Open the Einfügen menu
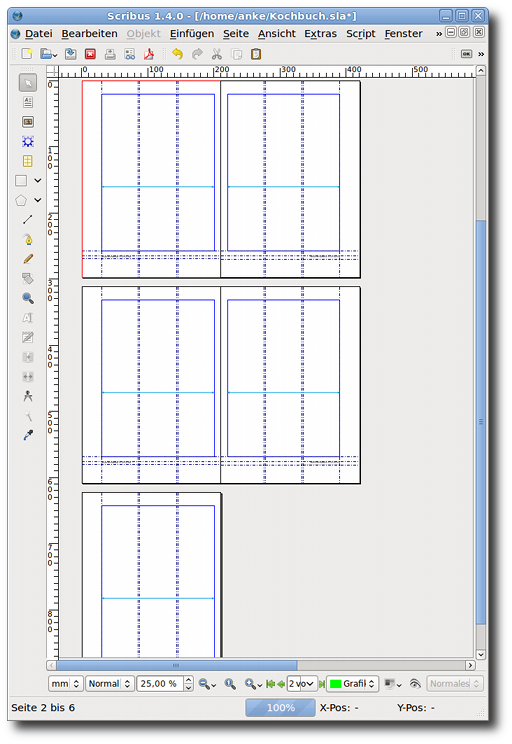The height and width of the screenshot is (744, 512). click(192, 34)
